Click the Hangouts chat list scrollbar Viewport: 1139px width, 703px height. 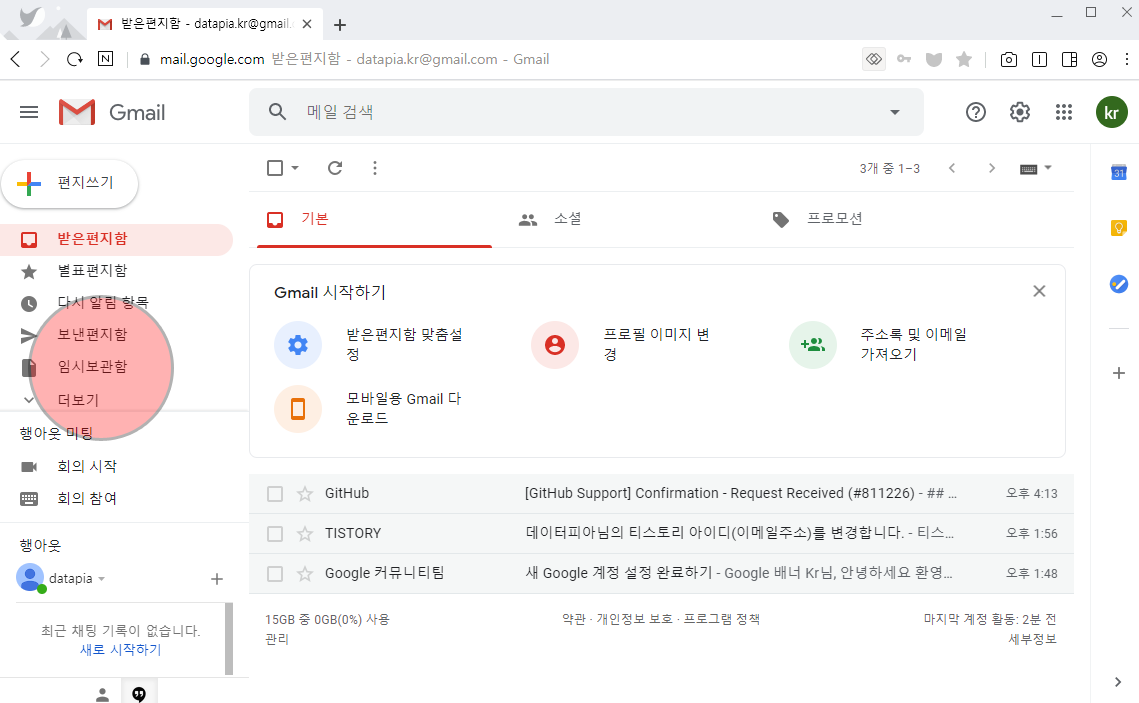229,639
